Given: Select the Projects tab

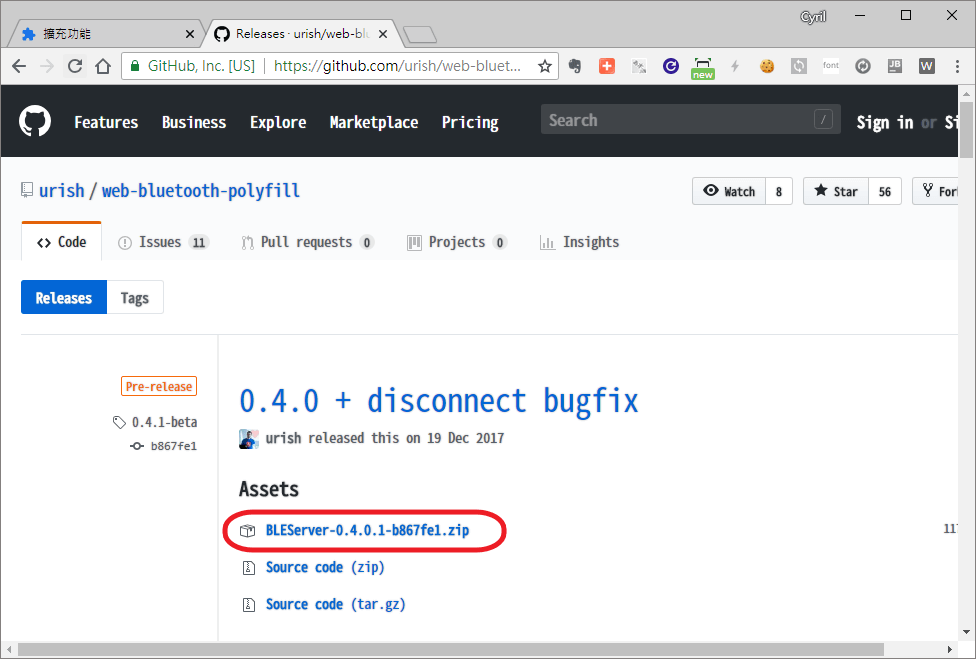Looking at the screenshot, I should pyautogui.click(x=457, y=242).
